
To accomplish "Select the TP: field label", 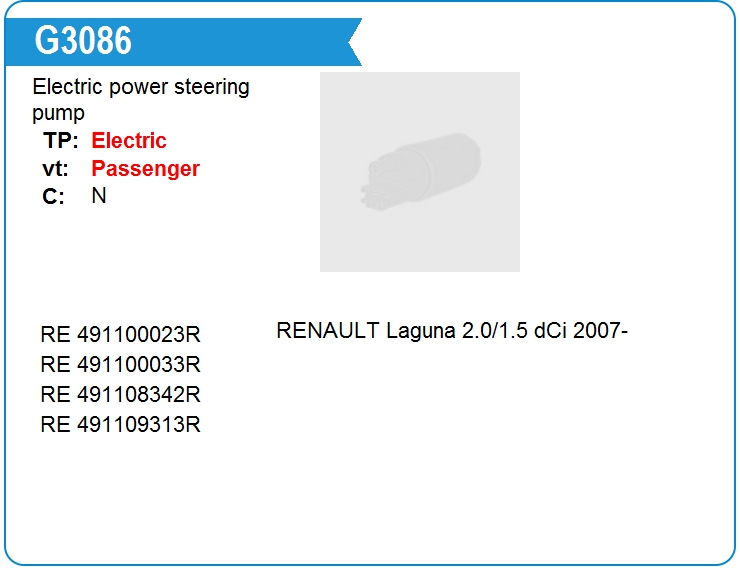I will click(61, 141).
